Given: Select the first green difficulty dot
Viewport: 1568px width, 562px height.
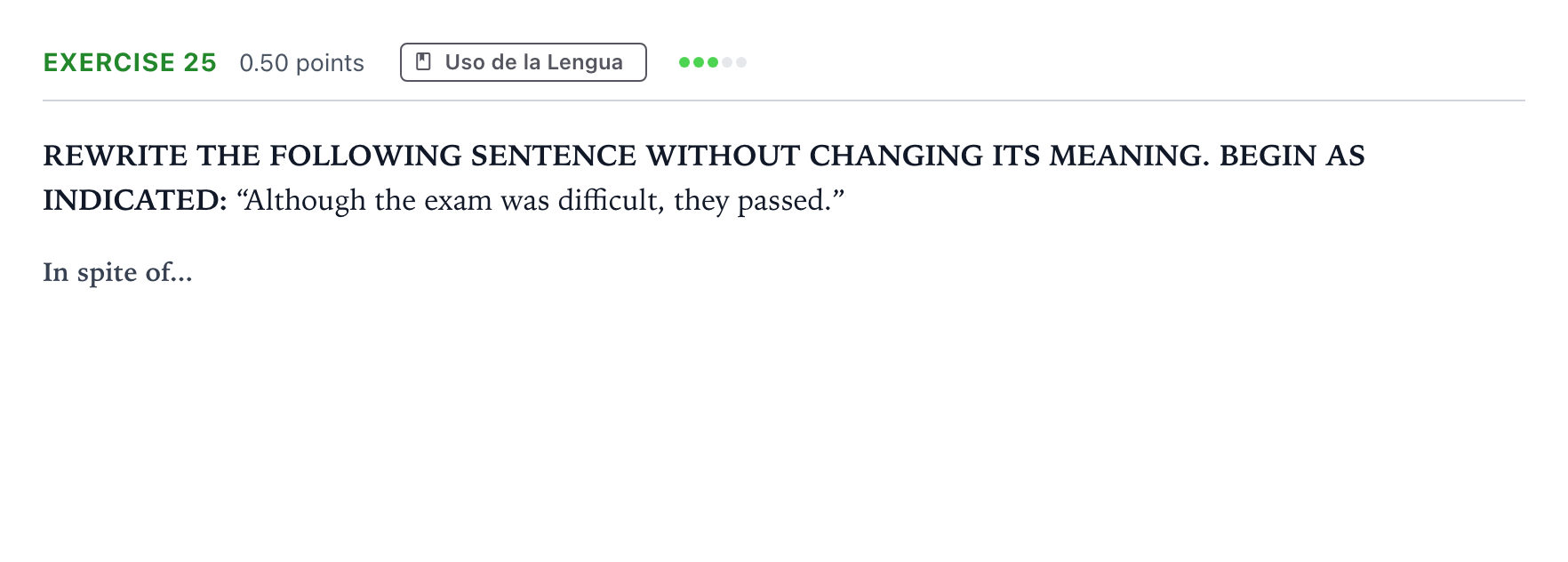Looking at the screenshot, I should pyautogui.click(x=684, y=62).
